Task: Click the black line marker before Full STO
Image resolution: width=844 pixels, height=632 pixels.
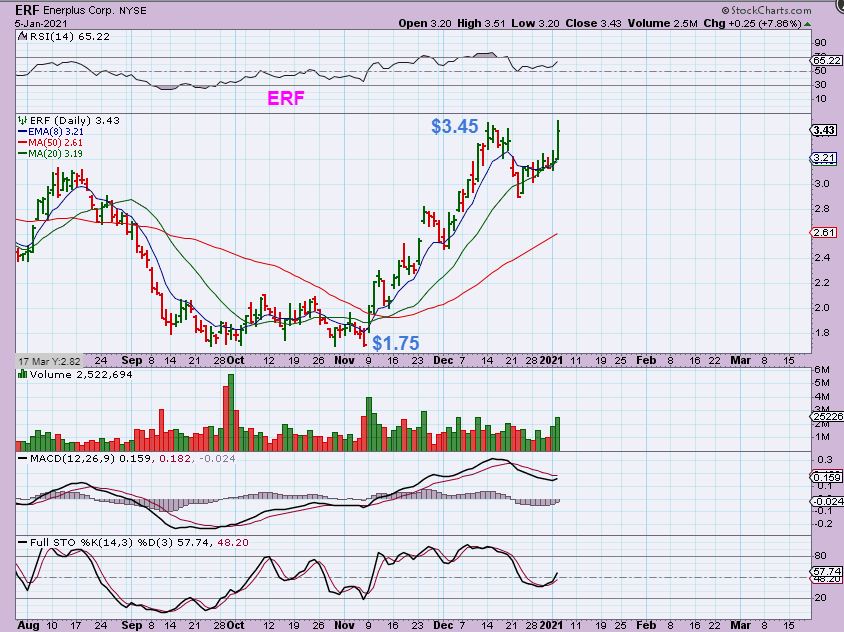Action: click(23, 543)
